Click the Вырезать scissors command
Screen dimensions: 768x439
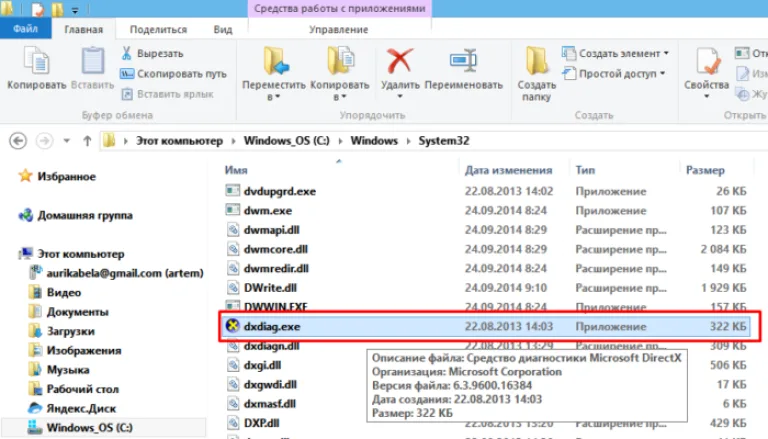click(x=152, y=53)
